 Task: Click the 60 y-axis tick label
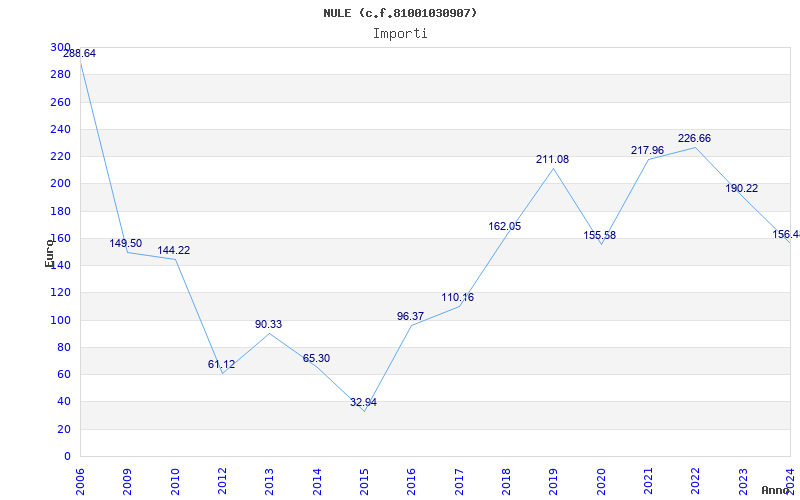point(64,375)
